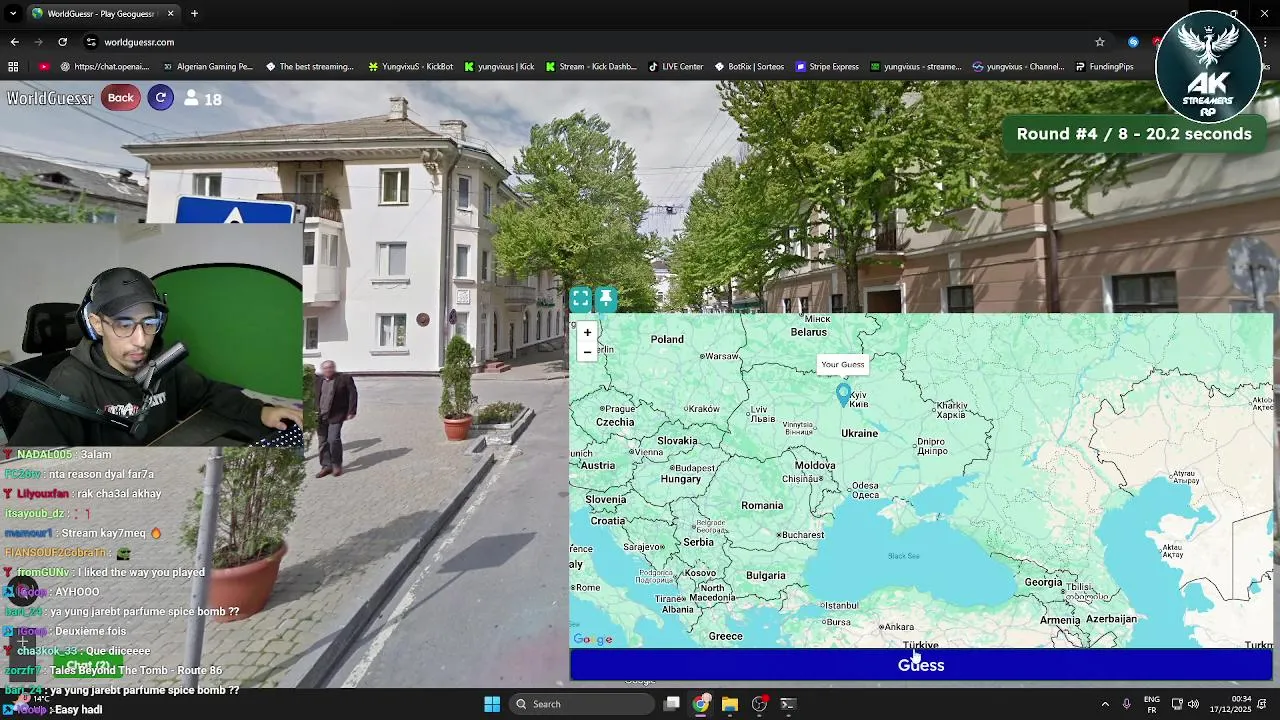The image size is (1280, 720).
Task: Open Task View in the taskbar
Action: 672,704
